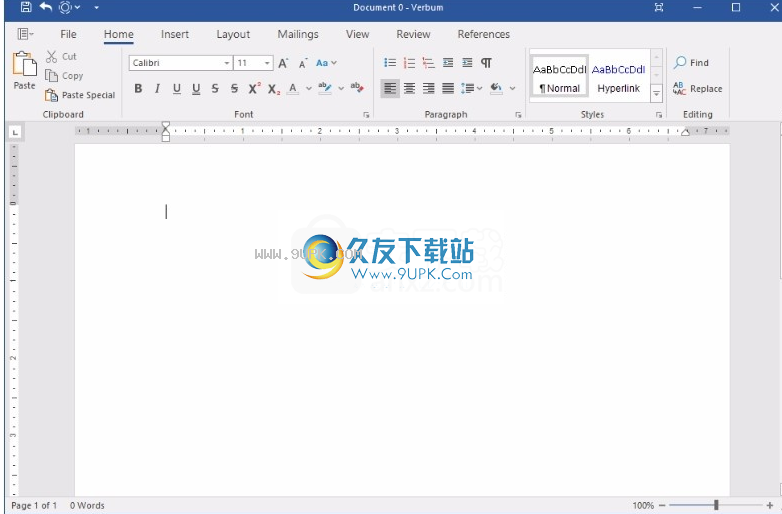The height and width of the screenshot is (514, 782).
Task: Toggle Superscript X² formatting
Action: (254, 88)
